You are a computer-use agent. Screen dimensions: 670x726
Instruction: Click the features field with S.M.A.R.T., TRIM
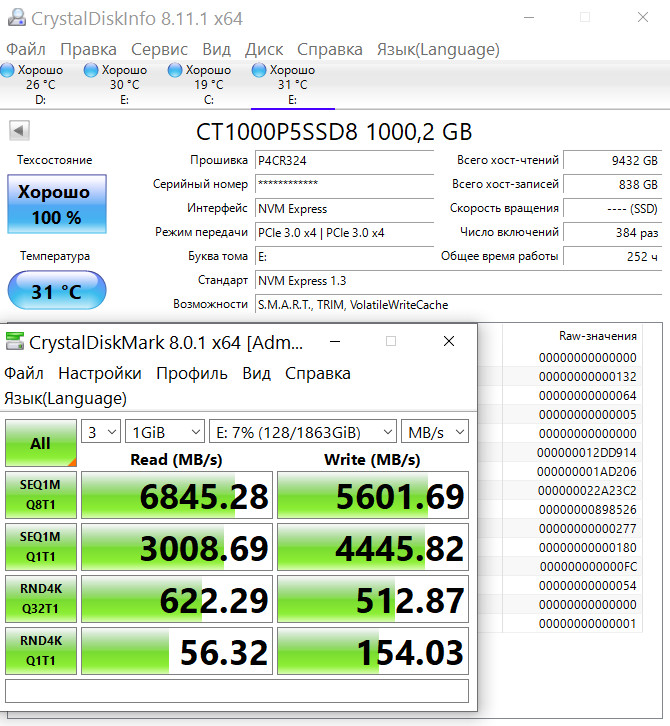(458, 305)
